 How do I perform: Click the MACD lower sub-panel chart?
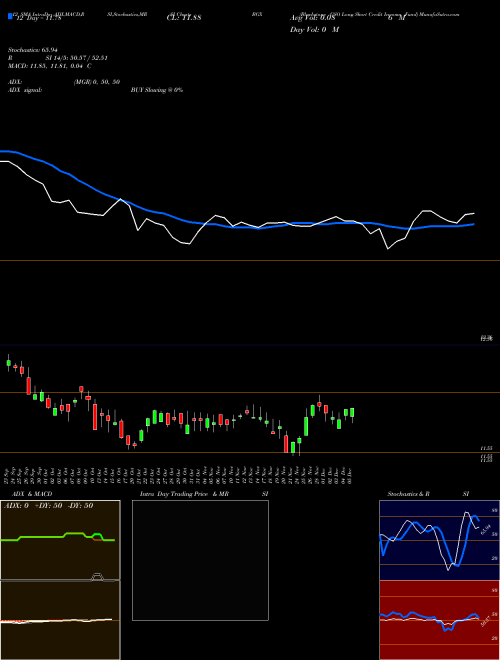tap(60, 620)
